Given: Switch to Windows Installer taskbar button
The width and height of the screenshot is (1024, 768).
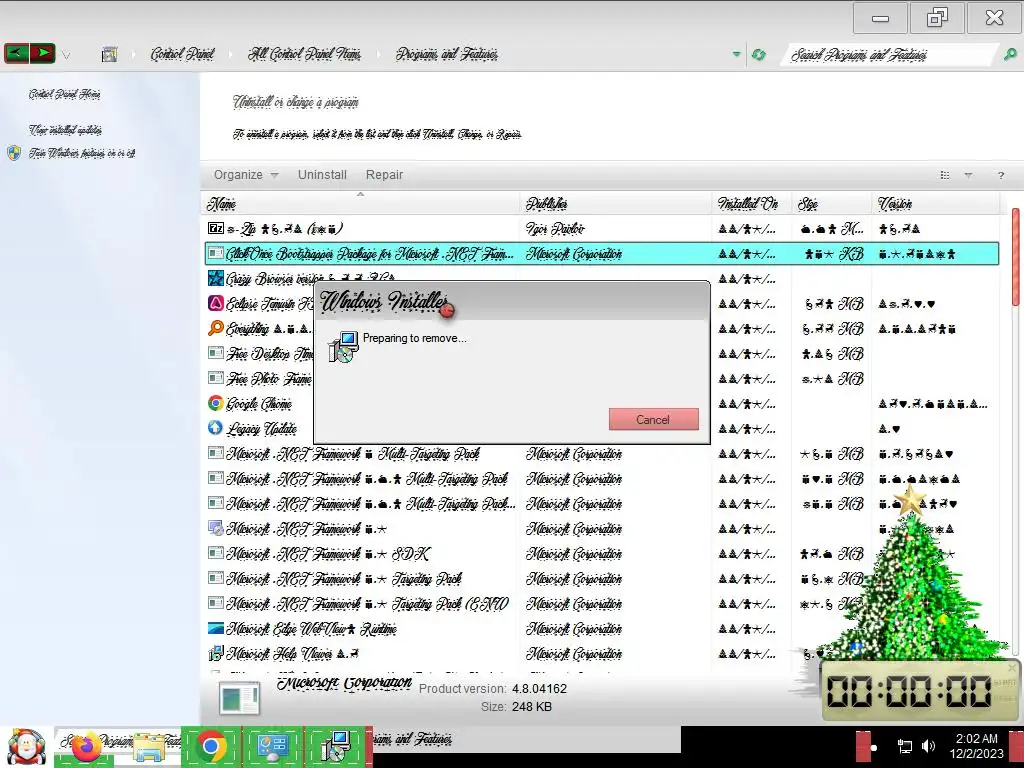Looking at the screenshot, I should [336, 746].
